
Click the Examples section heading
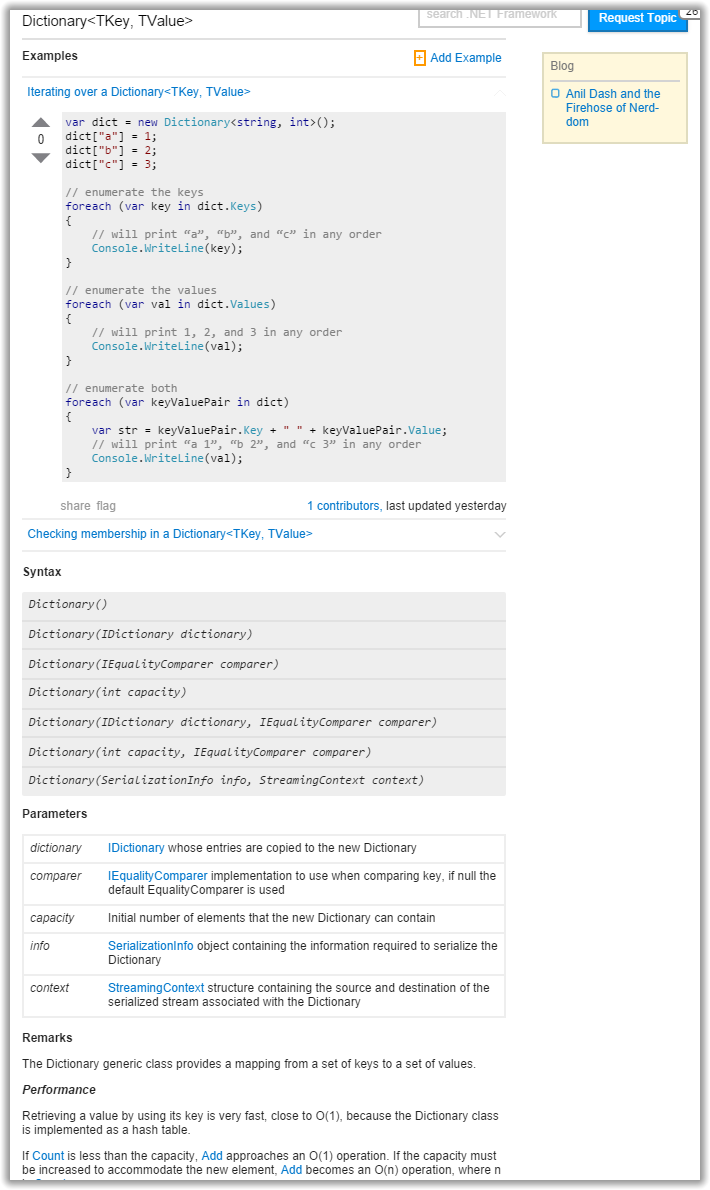(x=50, y=56)
